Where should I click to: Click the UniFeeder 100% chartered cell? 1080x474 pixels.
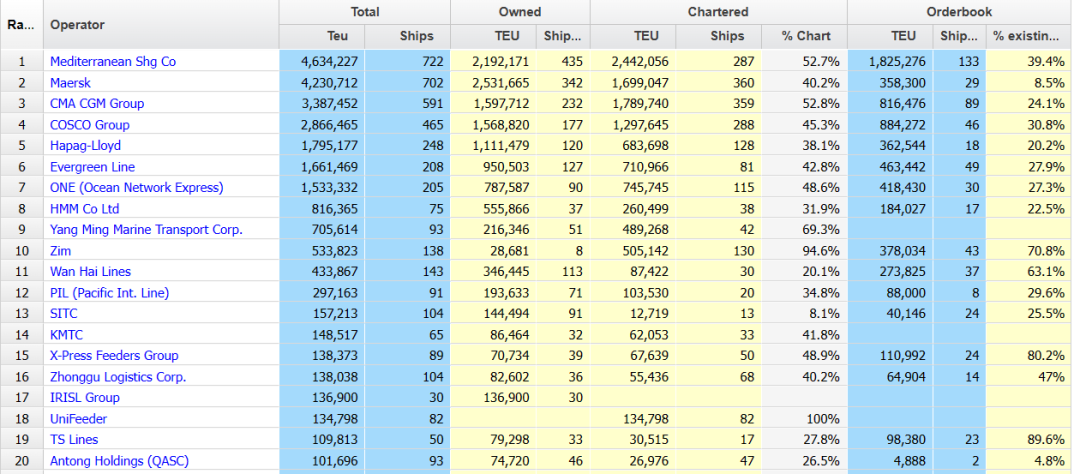pyautogui.click(x=804, y=419)
